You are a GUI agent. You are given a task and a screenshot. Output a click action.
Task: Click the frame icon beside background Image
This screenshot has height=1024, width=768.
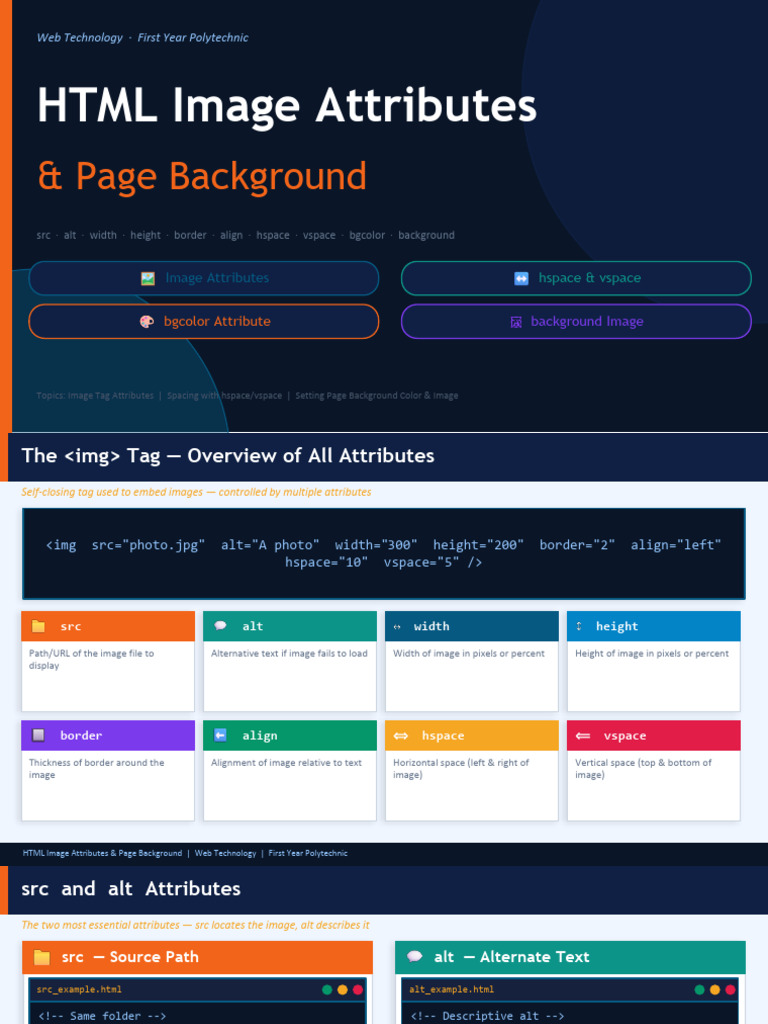[x=516, y=322]
